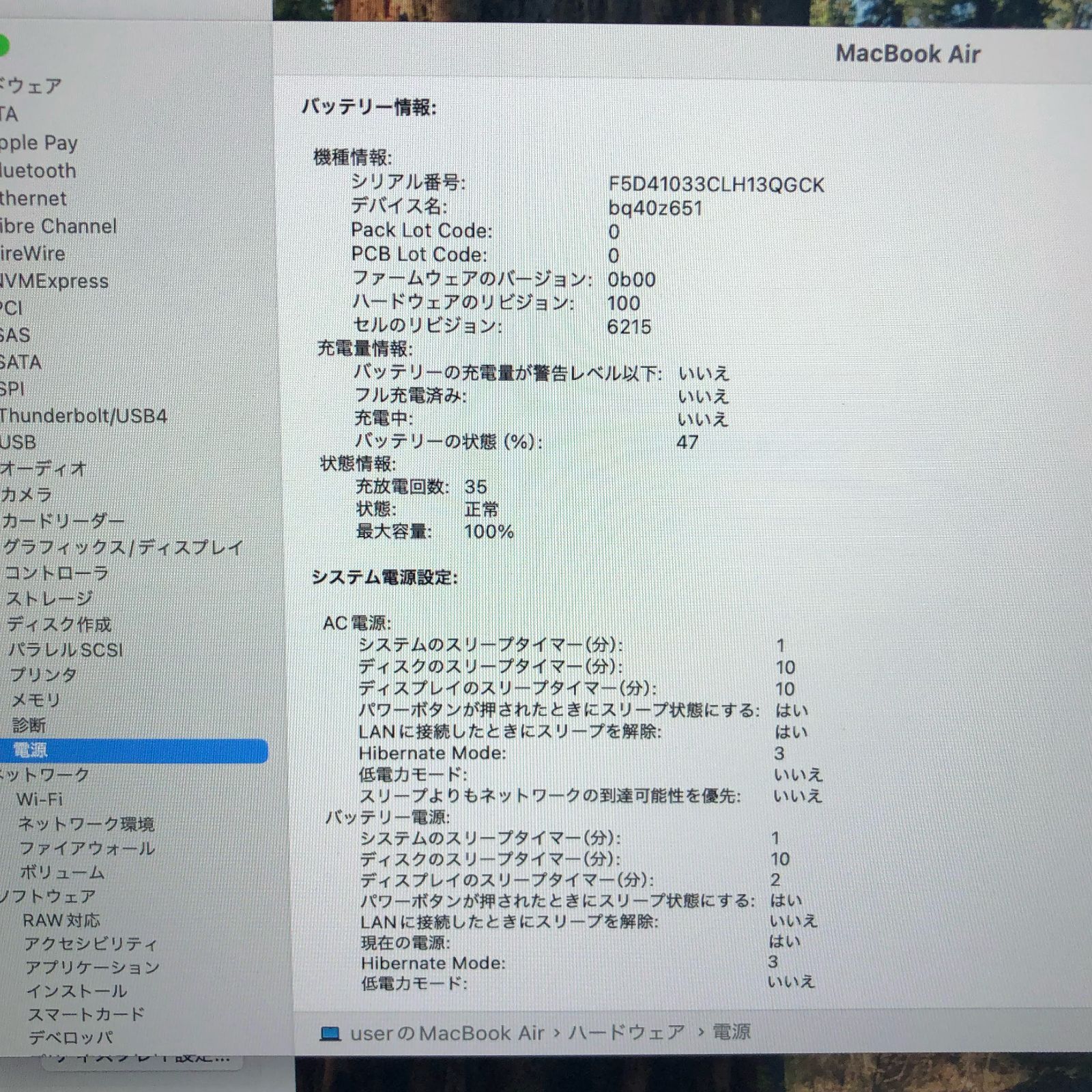Screen dimensions: 1092x1092
Task: Select カメラ in the sidebar
Action: click(x=27, y=495)
